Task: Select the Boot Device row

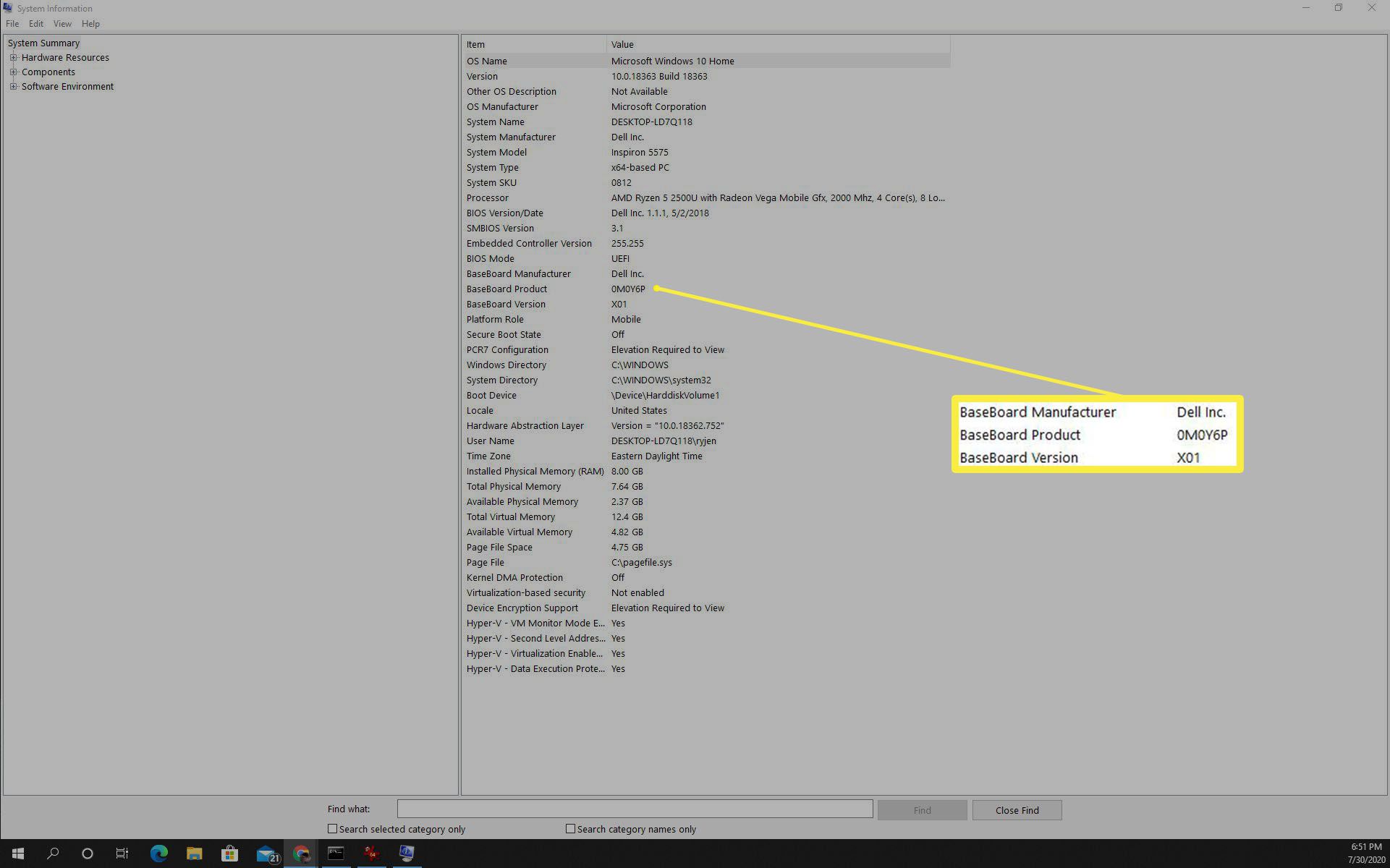Action: (x=706, y=395)
